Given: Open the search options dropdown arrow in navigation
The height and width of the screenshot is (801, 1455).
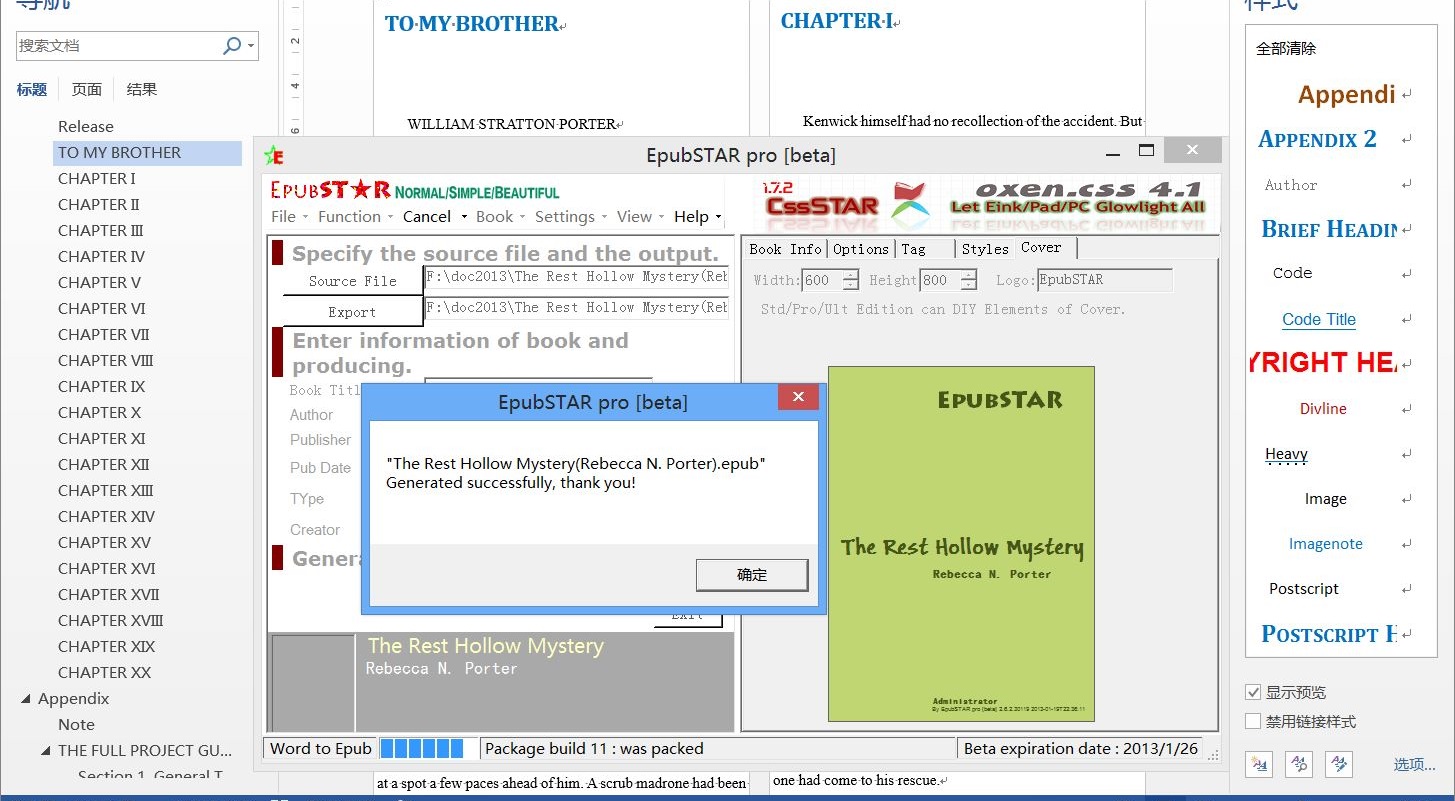Looking at the screenshot, I should pyautogui.click(x=251, y=45).
